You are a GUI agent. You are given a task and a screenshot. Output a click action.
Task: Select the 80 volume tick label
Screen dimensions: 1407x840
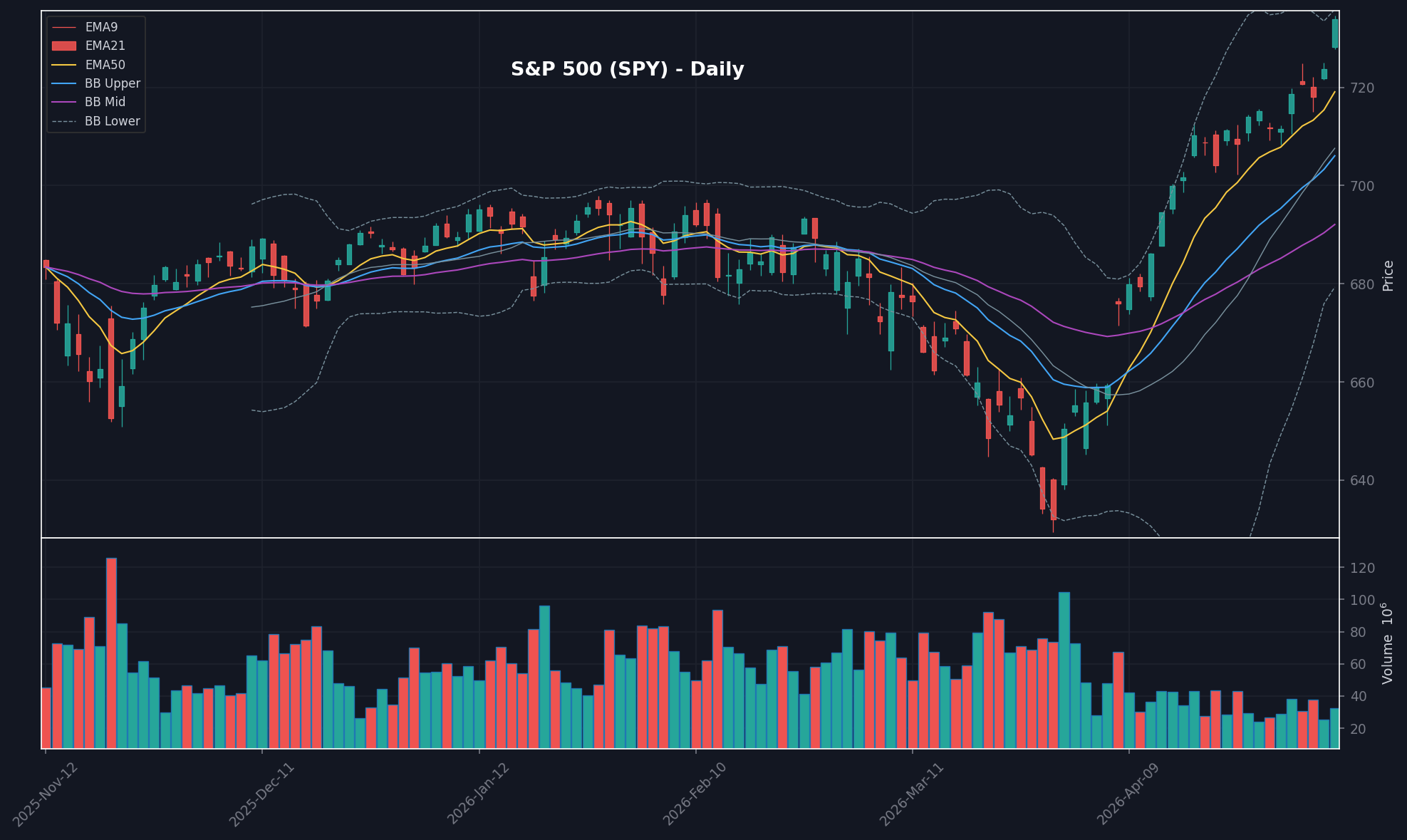(x=1358, y=632)
